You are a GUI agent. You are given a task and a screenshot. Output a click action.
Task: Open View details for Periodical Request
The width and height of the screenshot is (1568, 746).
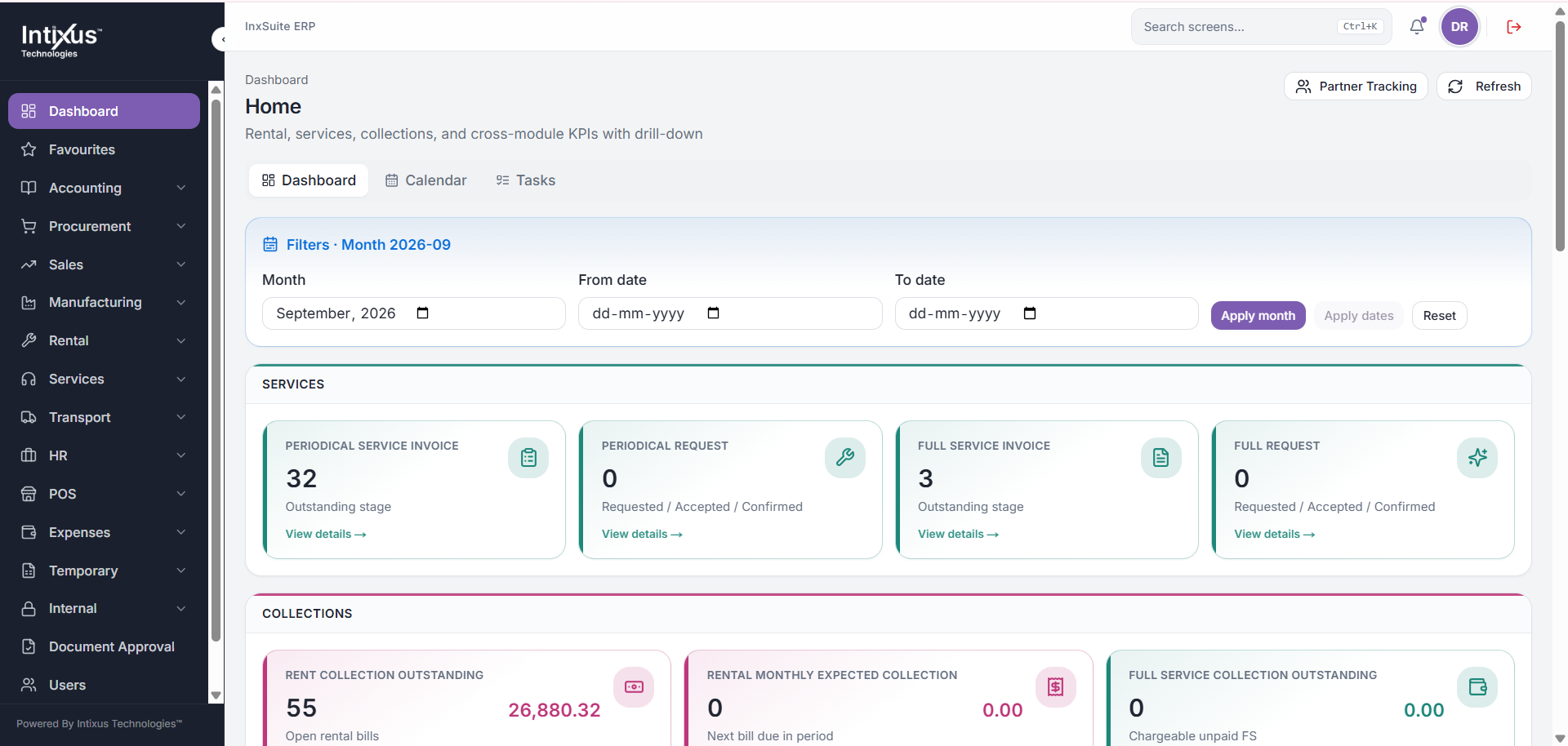[642, 534]
